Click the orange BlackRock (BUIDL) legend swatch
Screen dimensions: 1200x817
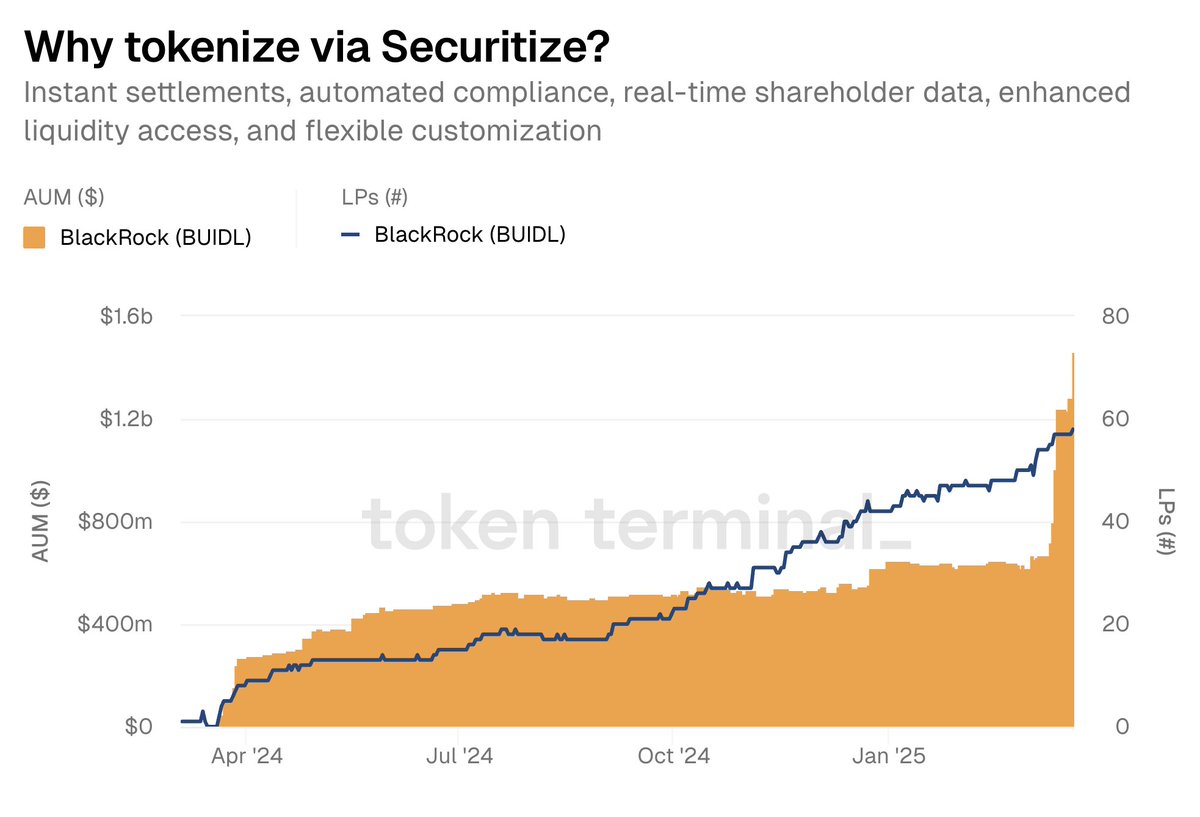[34, 238]
